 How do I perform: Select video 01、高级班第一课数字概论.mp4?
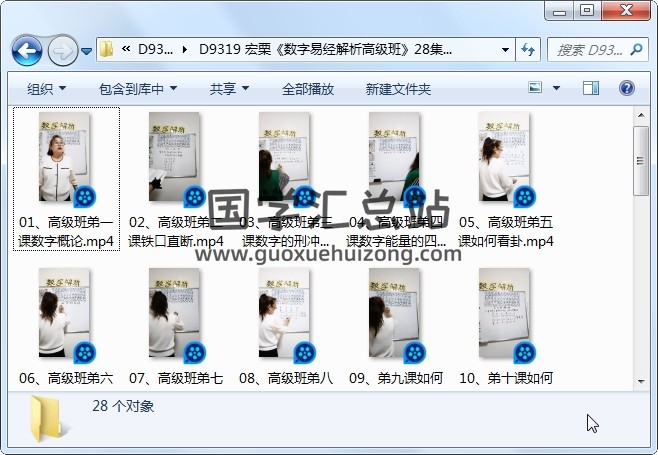pyautogui.click(x=66, y=180)
